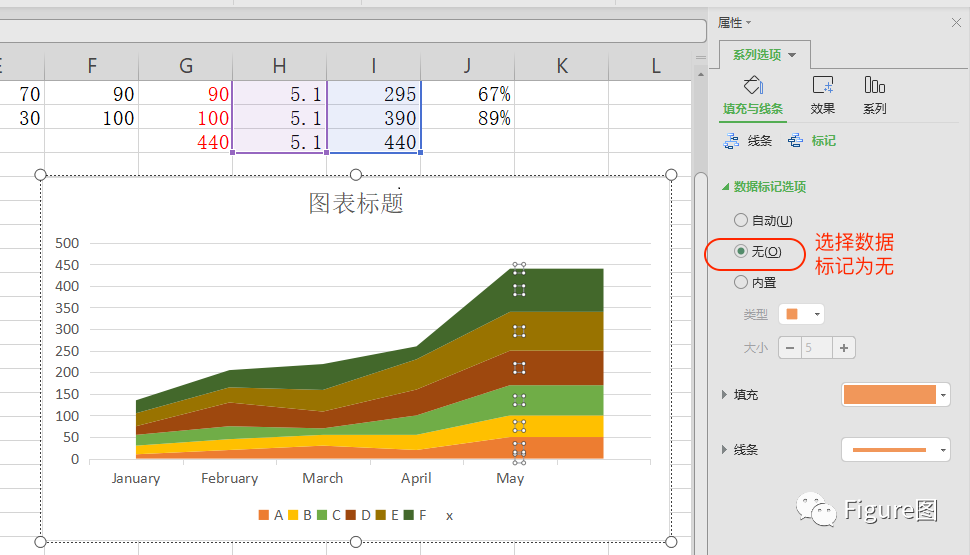The width and height of the screenshot is (970, 555).
Task: Click legend entry C
Action: pyautogui.click(x=329, y=515)
